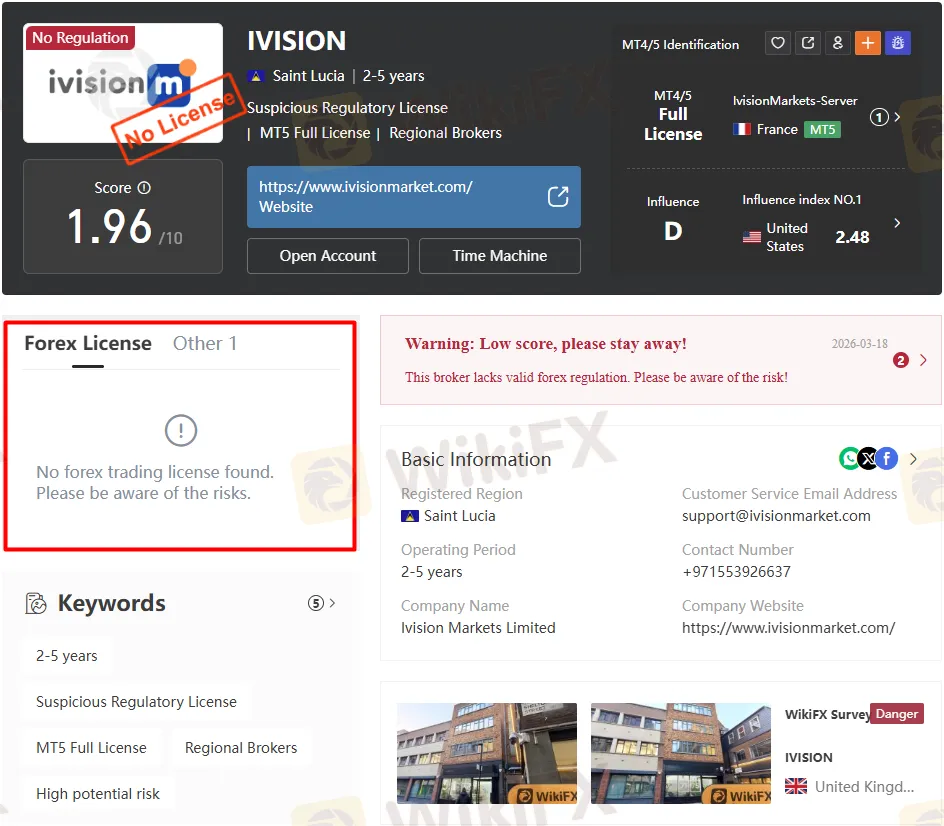Viewport: 944px width, 826px height.
Task: Click the Open Account button
Action: pos(327,256)
